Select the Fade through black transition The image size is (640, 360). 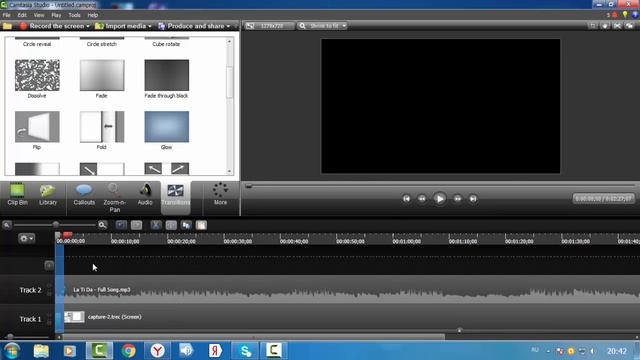[x=167, y=75]
